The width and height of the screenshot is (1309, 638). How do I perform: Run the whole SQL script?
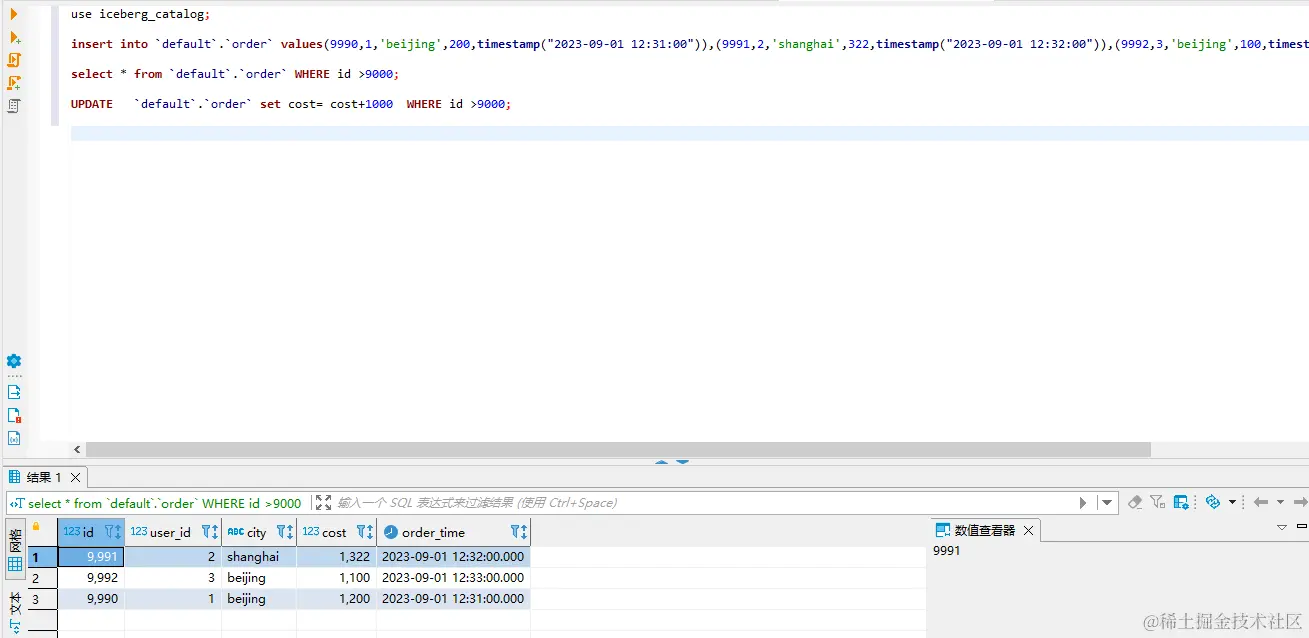[14, 60]
